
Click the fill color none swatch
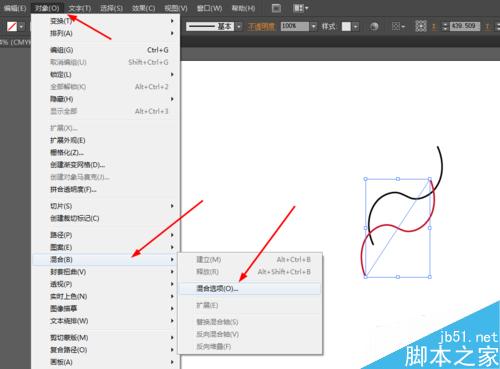point(12,26)
